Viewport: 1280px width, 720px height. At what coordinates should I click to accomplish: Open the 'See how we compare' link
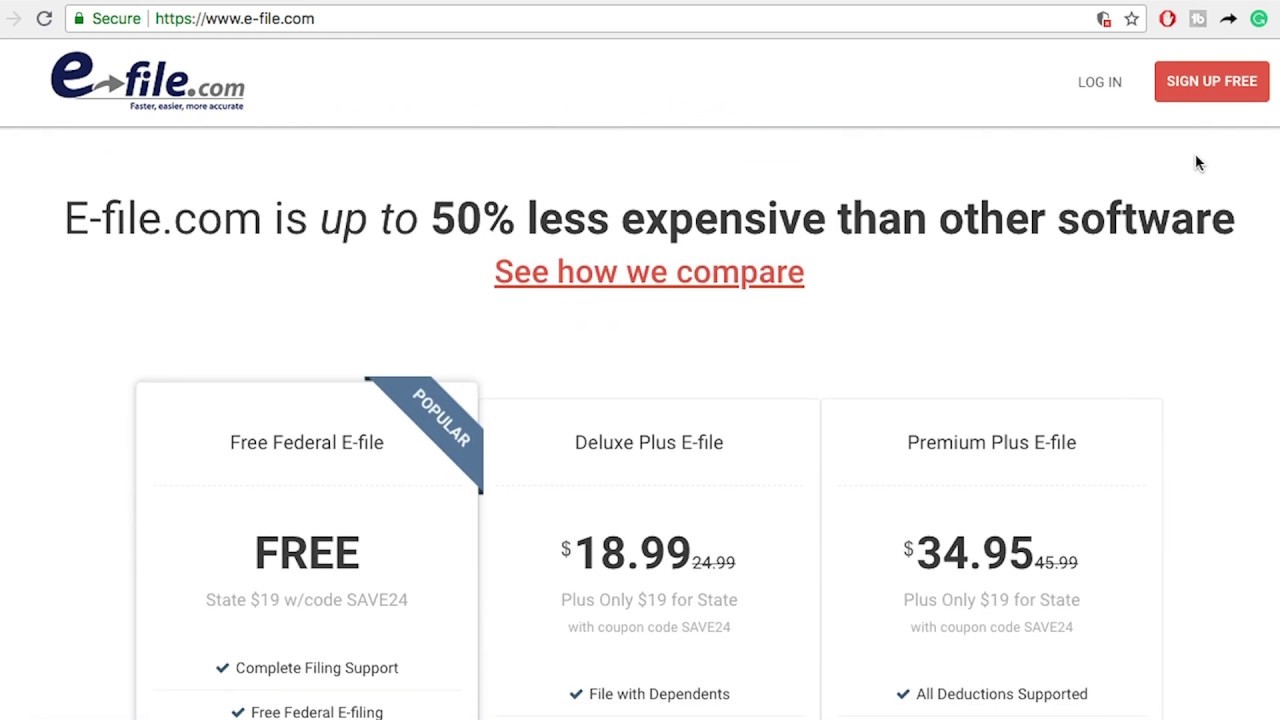pos(649,272)
